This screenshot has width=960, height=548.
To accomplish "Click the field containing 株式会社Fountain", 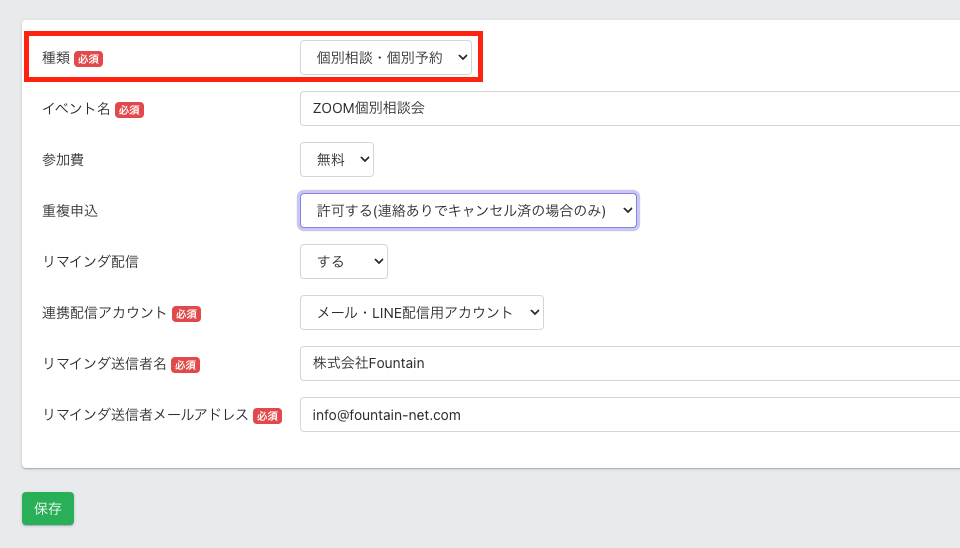I will 630,364.
